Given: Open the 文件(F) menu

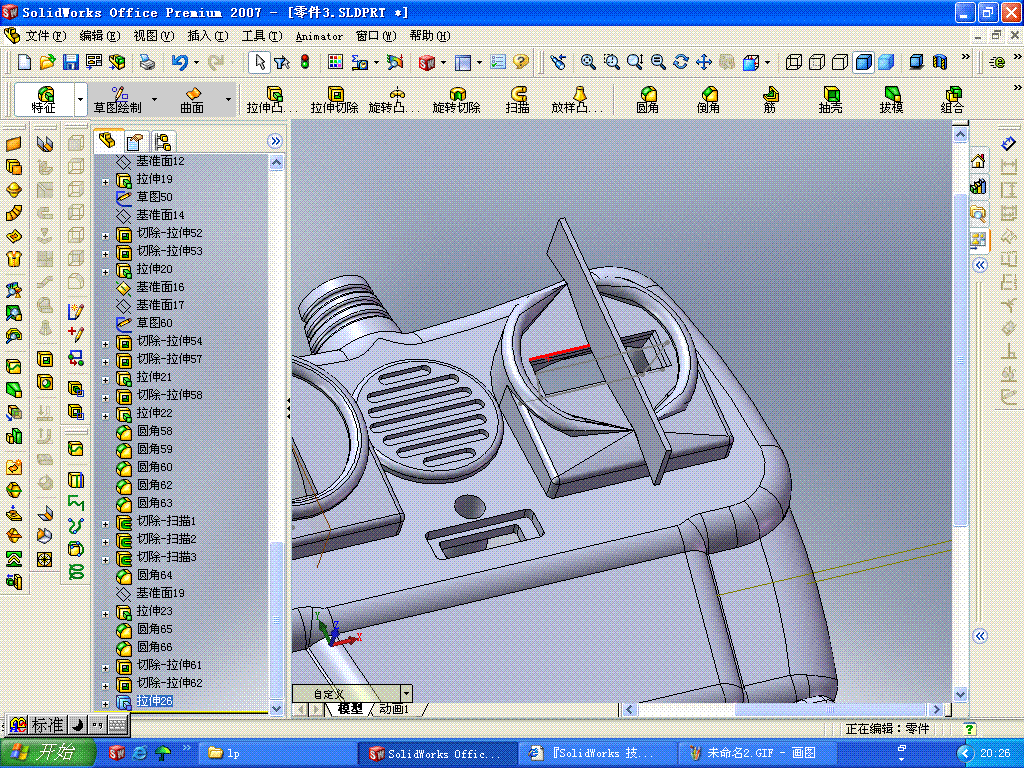Looking at the screenshot, I should (45, 36).
